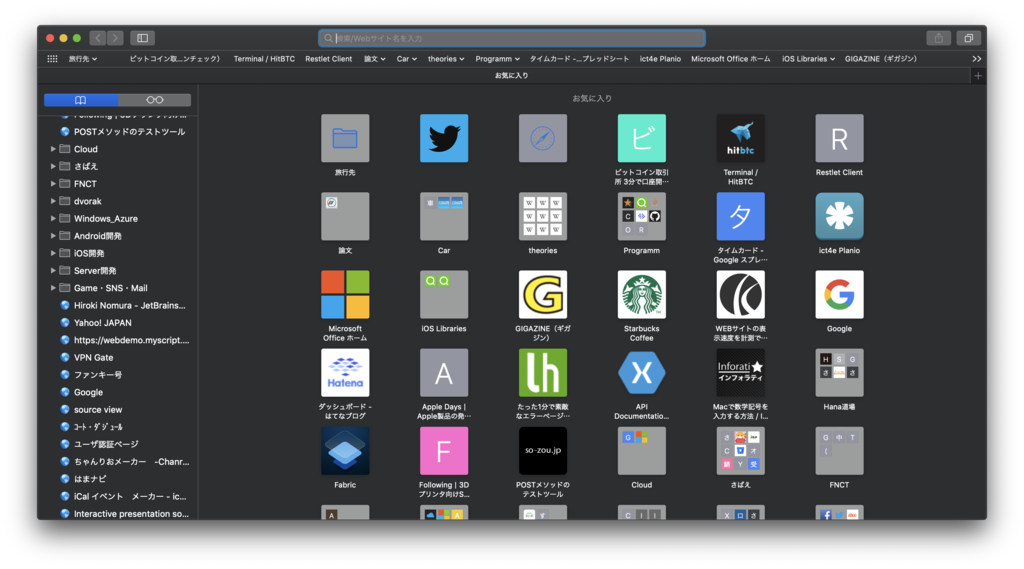The image size is (1024, 569).
Task: Open Top Sites grid icon in favorites bar
Action: coord(52,59)
